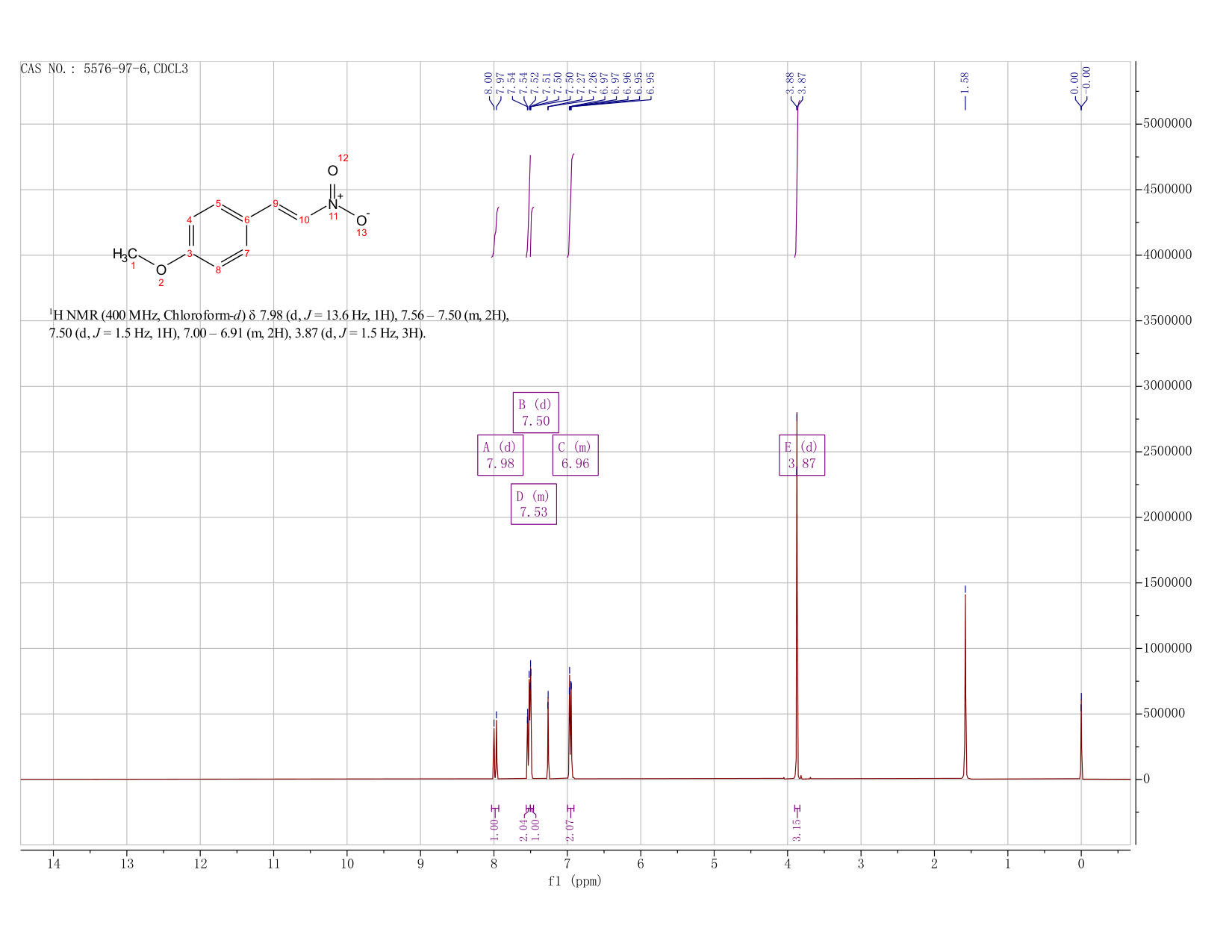
Task: Click the x-axis tick label 12
Action: [200, 864]
